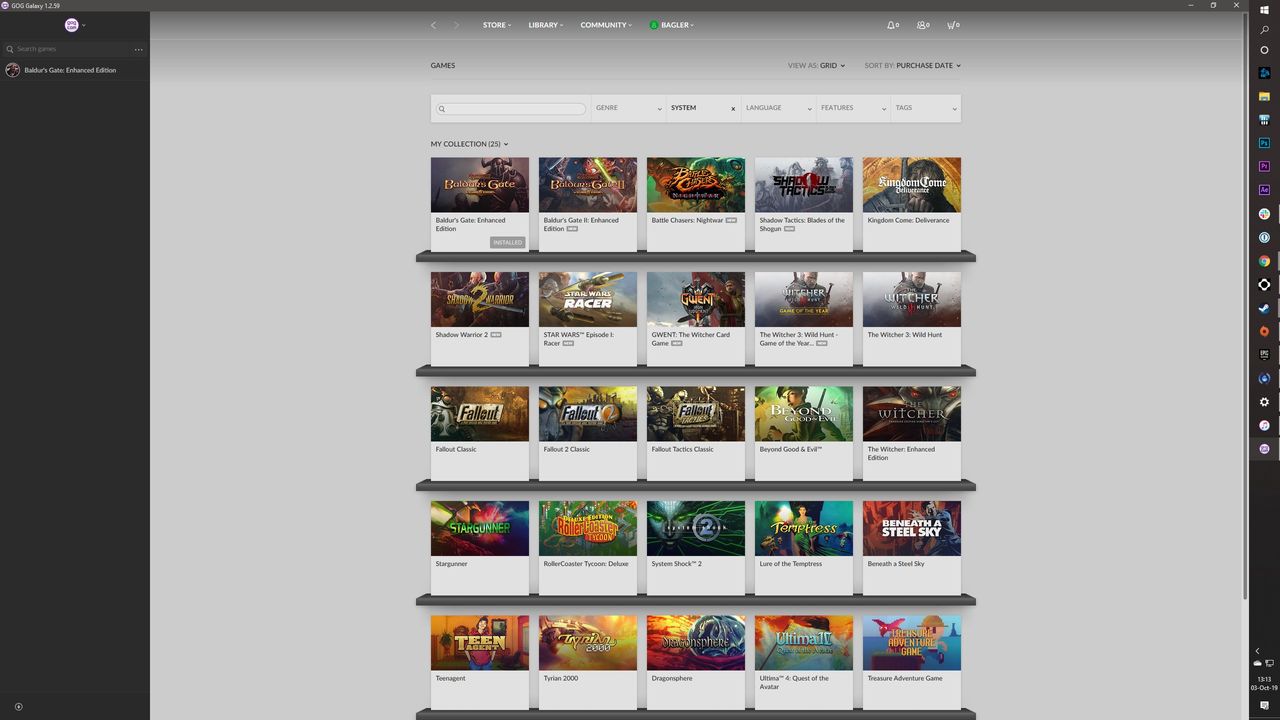
Task: Open Windows Start button on the taskbar
Action: point(1264,10)
